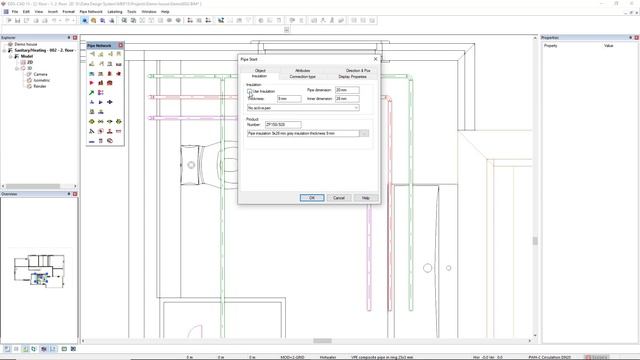Open the 'No active pen' dropdown
The image size is (640, 360).
(303, 108)
